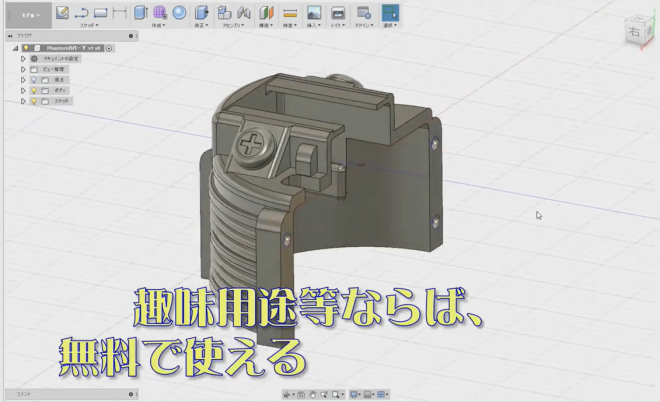Click the Zoom magnifier in bottom toolbar

pyautogui.click(x=325, y=395)
